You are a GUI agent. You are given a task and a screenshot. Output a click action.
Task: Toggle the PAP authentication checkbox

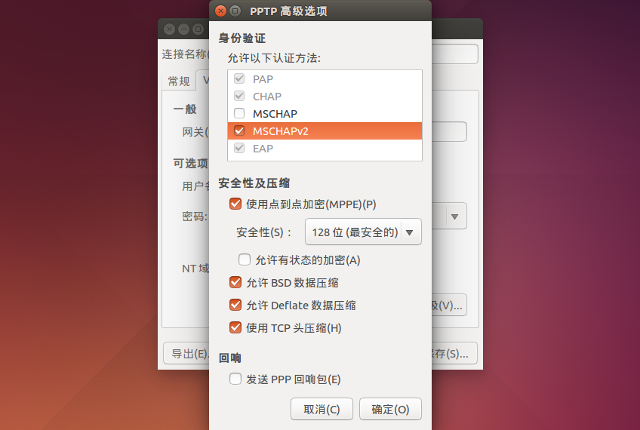click(239, 78)
